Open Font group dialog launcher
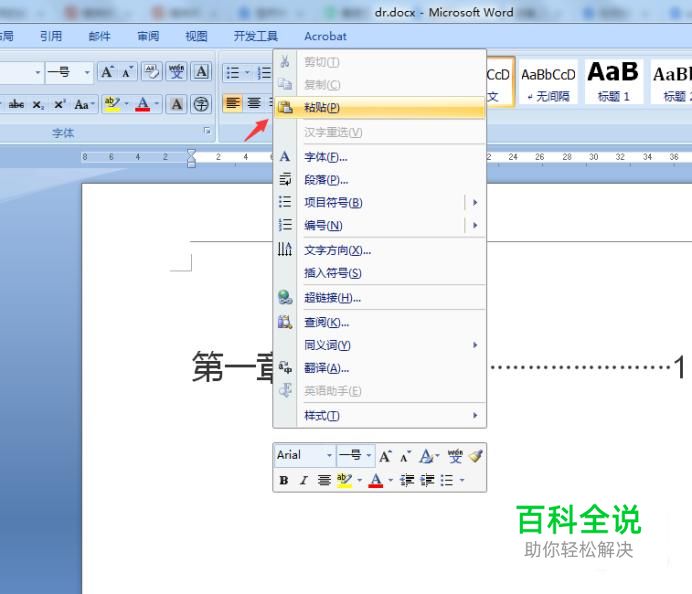The image size is (692, 594). (x=207, y=131)
